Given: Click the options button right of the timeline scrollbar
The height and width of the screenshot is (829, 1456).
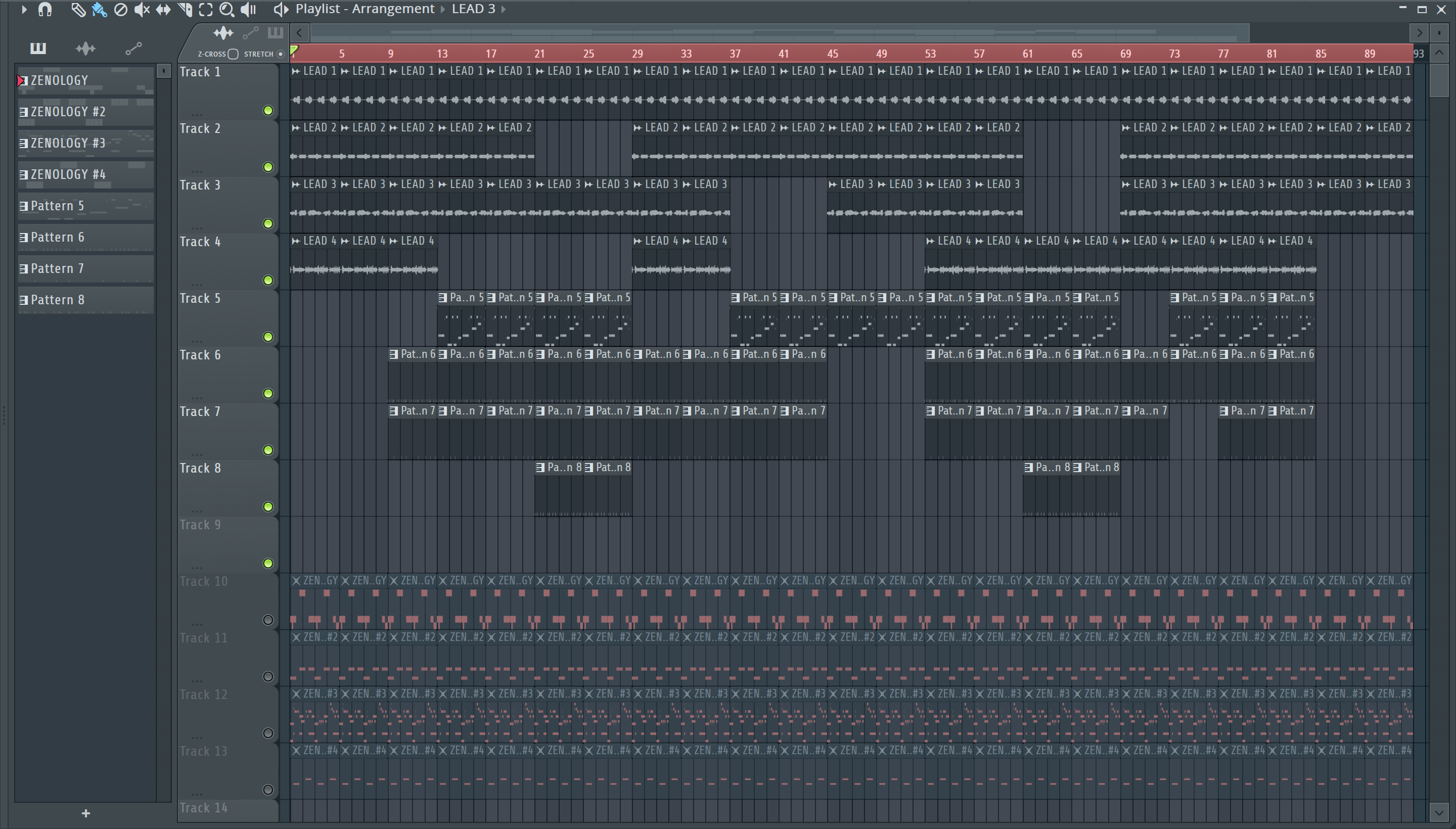Looking at the screenshot, I should pos(1439,33).
